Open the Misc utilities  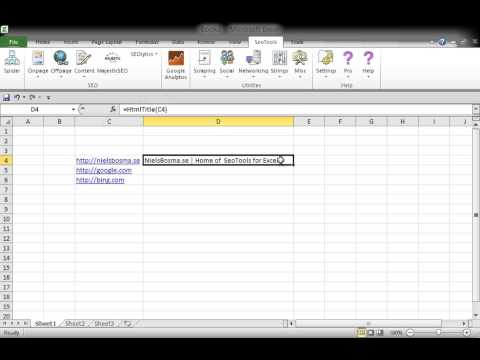tap(300, 64)
